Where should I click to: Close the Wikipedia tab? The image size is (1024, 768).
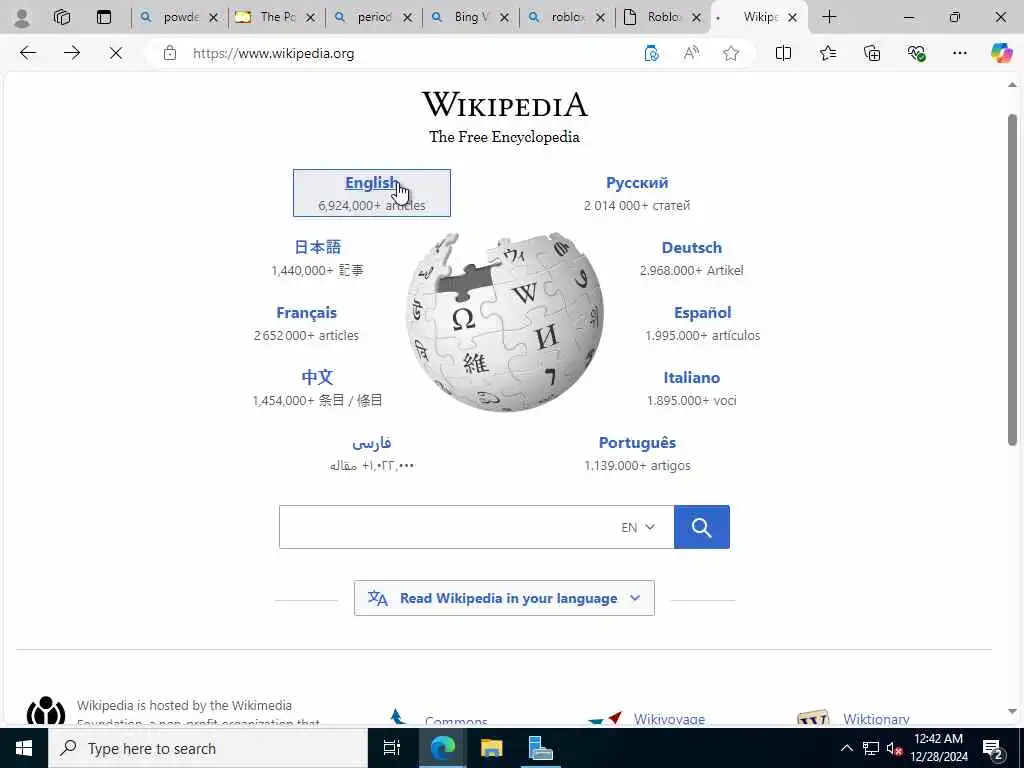click(792, 18)
